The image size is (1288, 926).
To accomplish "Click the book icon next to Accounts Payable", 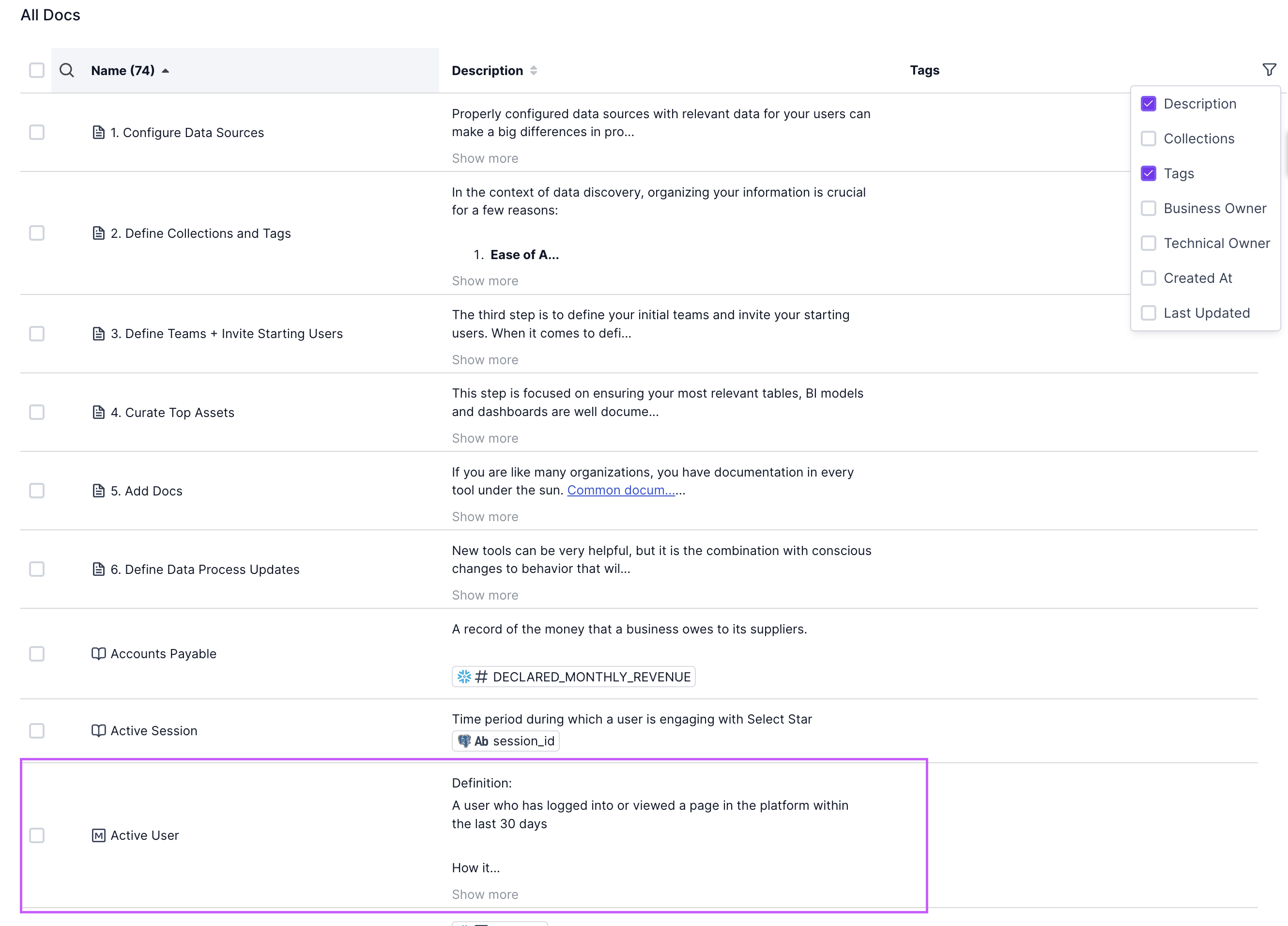I will (98, 654).
